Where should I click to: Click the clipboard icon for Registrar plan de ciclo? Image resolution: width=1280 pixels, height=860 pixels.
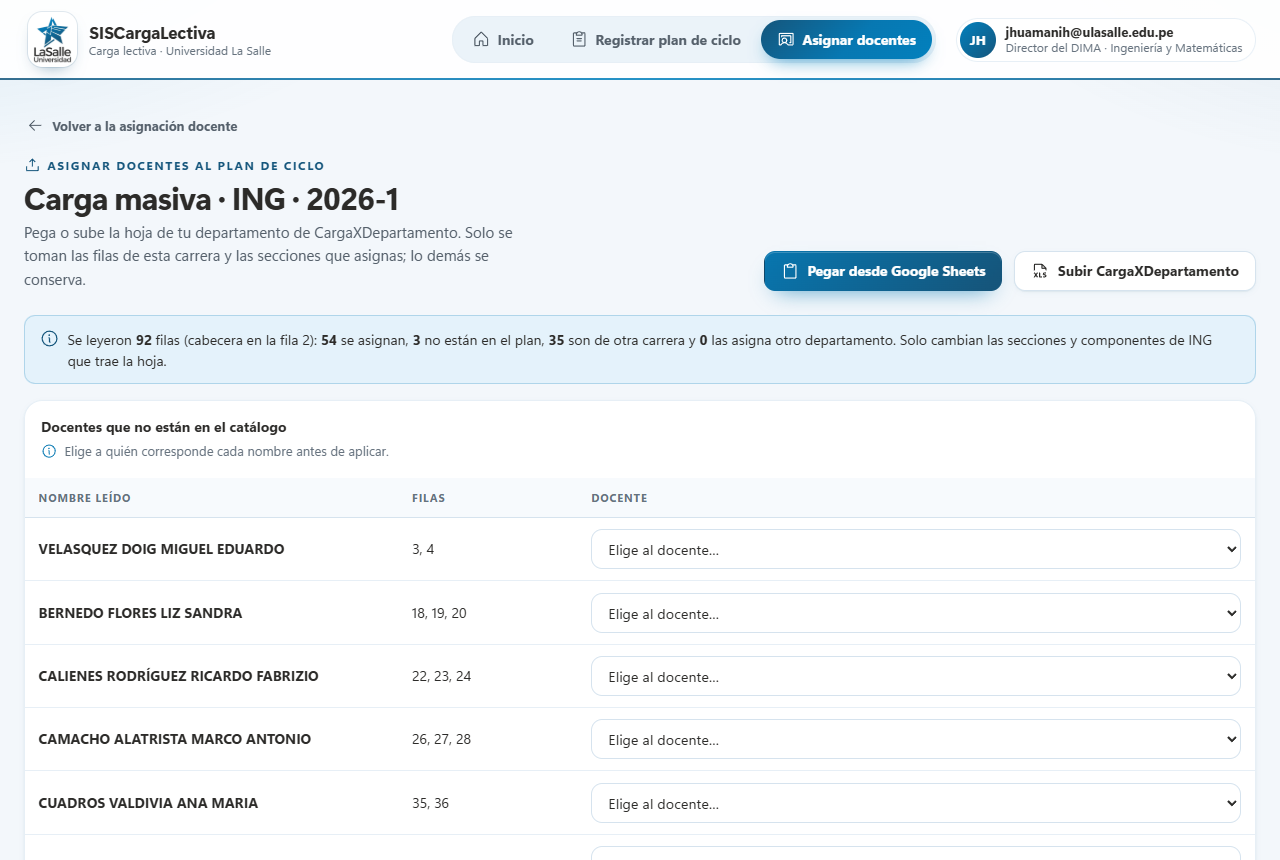pos(579,40)
